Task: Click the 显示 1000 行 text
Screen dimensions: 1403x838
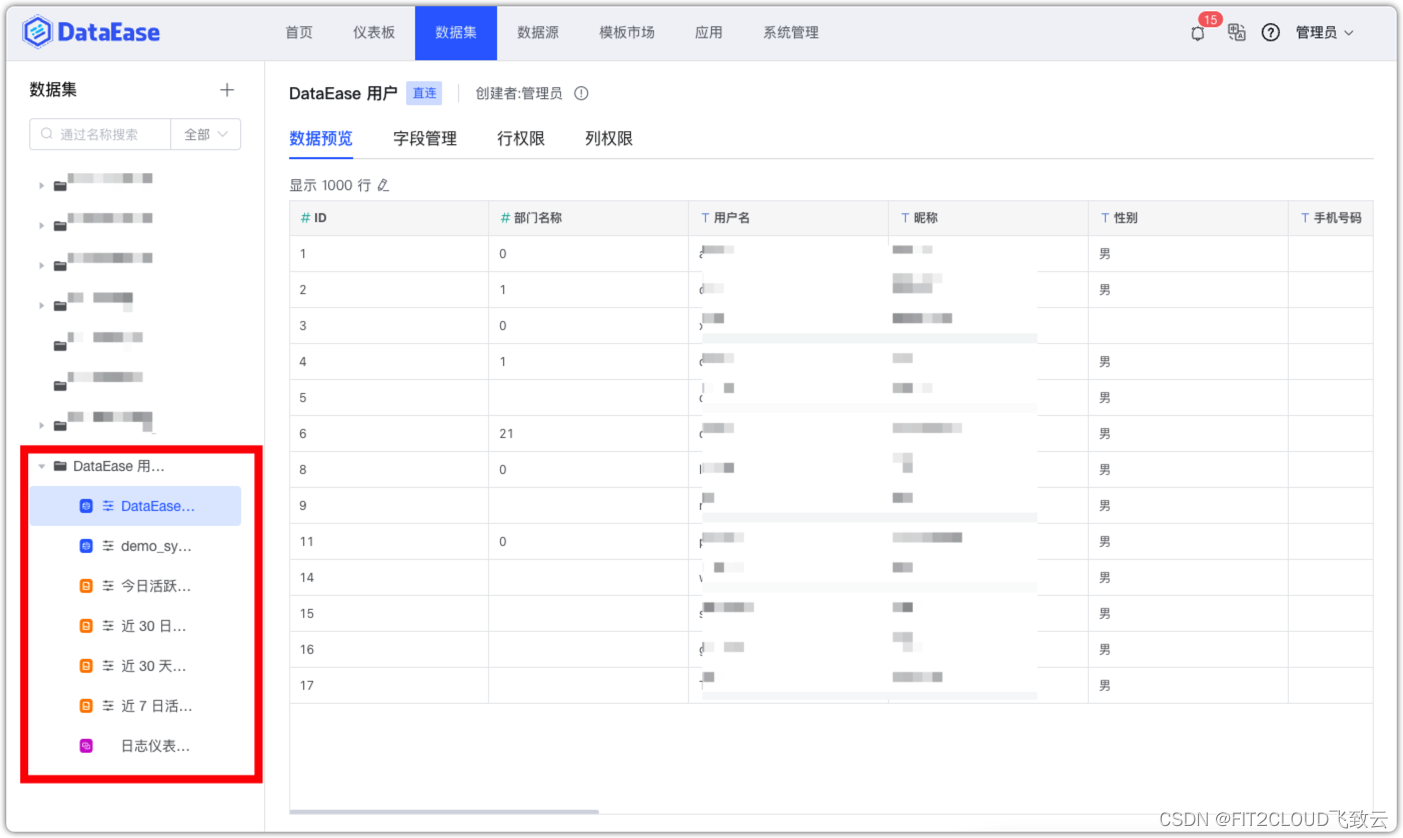Action: point(330,185)
